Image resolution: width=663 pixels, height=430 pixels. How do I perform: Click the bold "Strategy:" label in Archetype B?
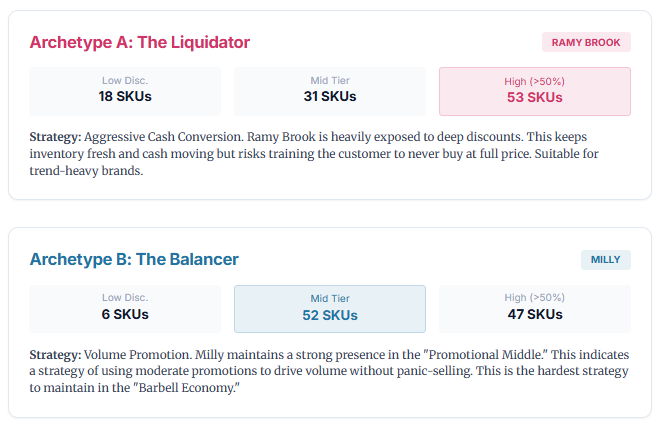(x=55, y=354)
